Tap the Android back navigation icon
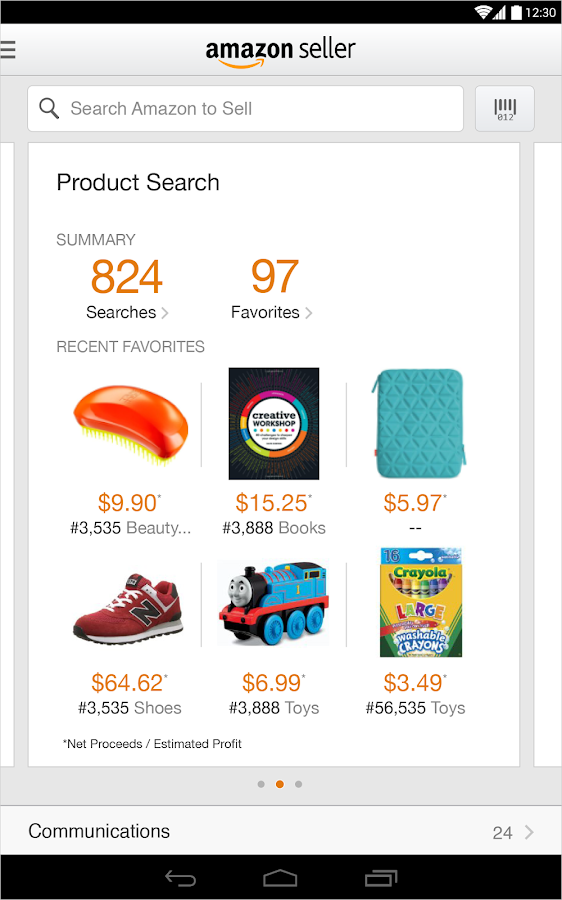562x900 pixels. point(180,878)
